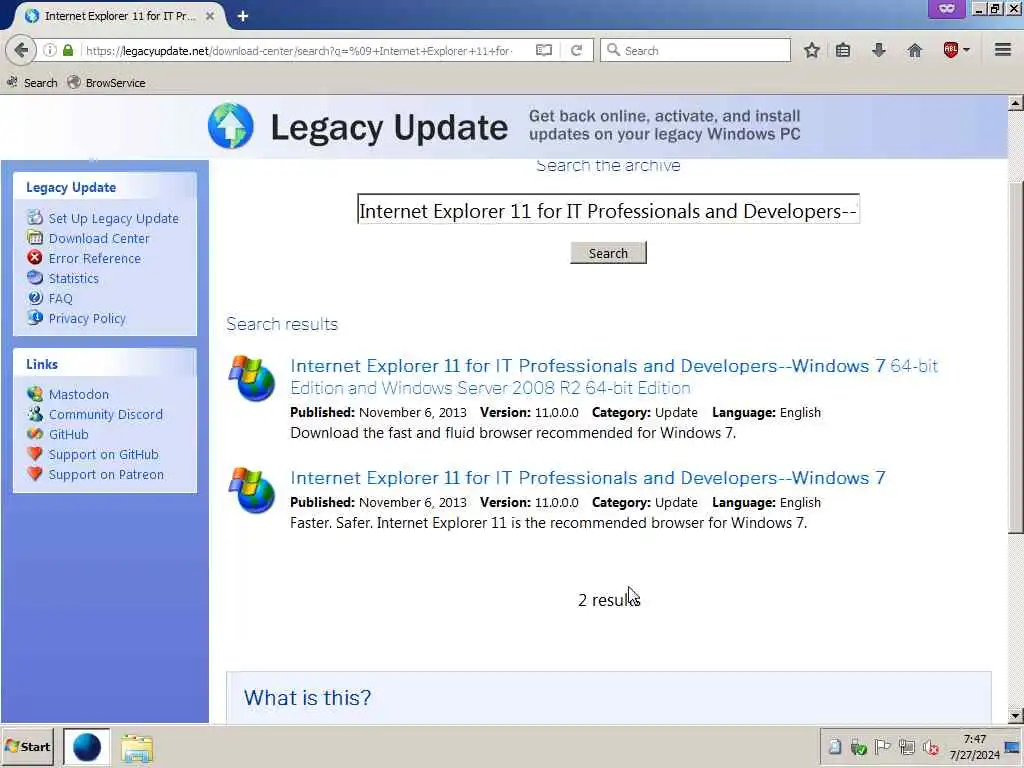Click the page scrollbar down arrow
Viewport: 1024px width, 768px height.
click(1016, 716)
